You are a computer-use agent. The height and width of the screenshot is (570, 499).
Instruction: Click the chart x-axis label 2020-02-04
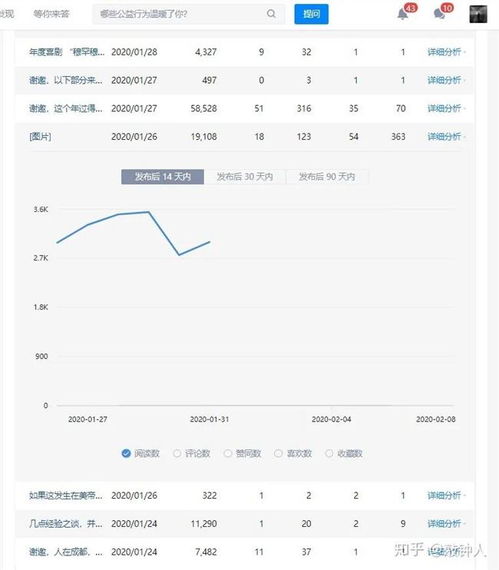[331, 419]
